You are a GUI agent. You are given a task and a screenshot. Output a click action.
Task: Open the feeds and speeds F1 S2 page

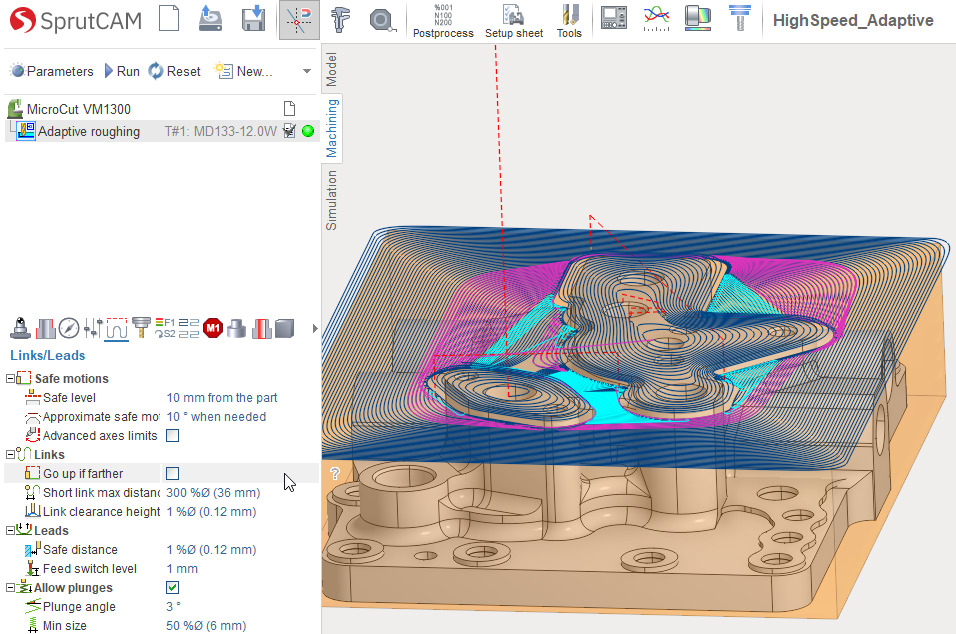pos(165,328)
